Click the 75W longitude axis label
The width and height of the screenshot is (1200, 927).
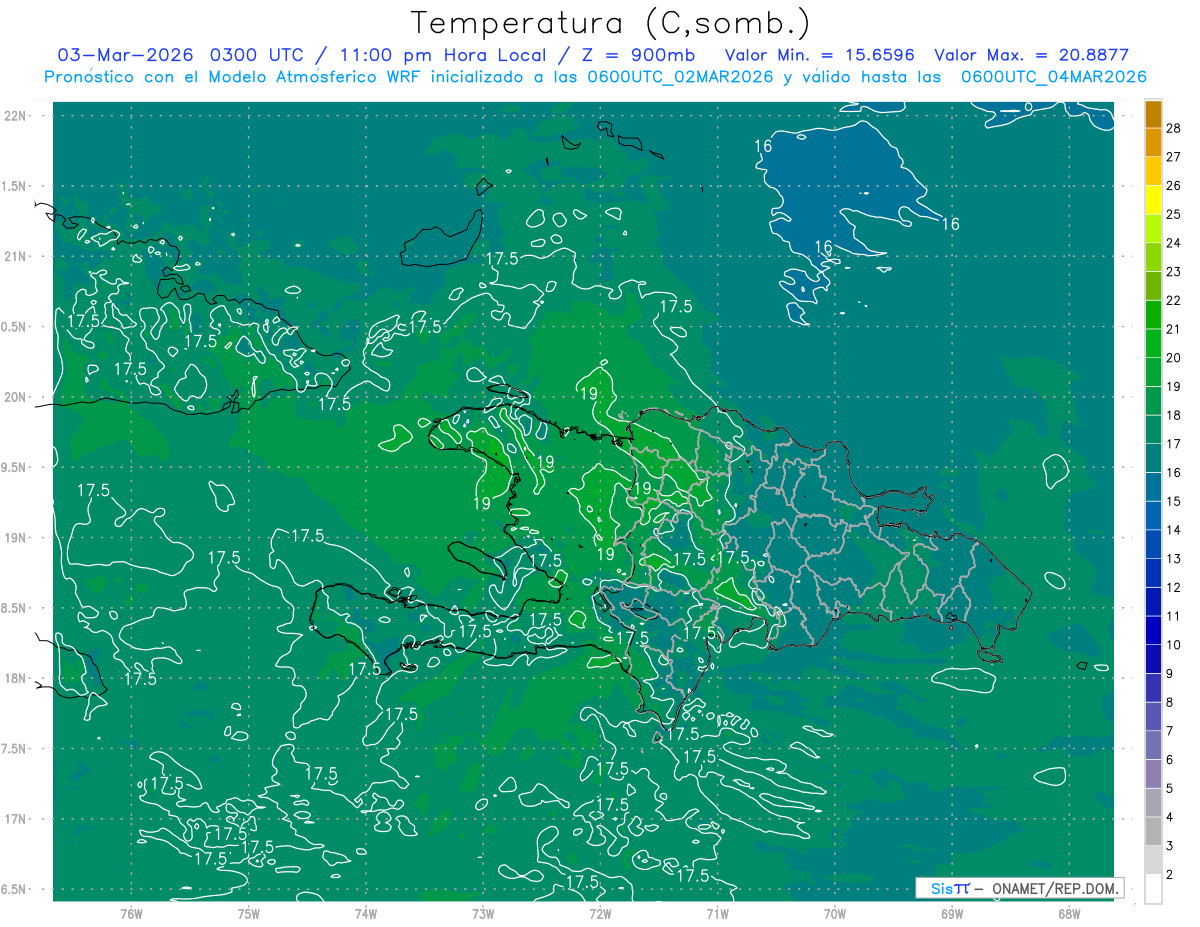coord(248,913)
